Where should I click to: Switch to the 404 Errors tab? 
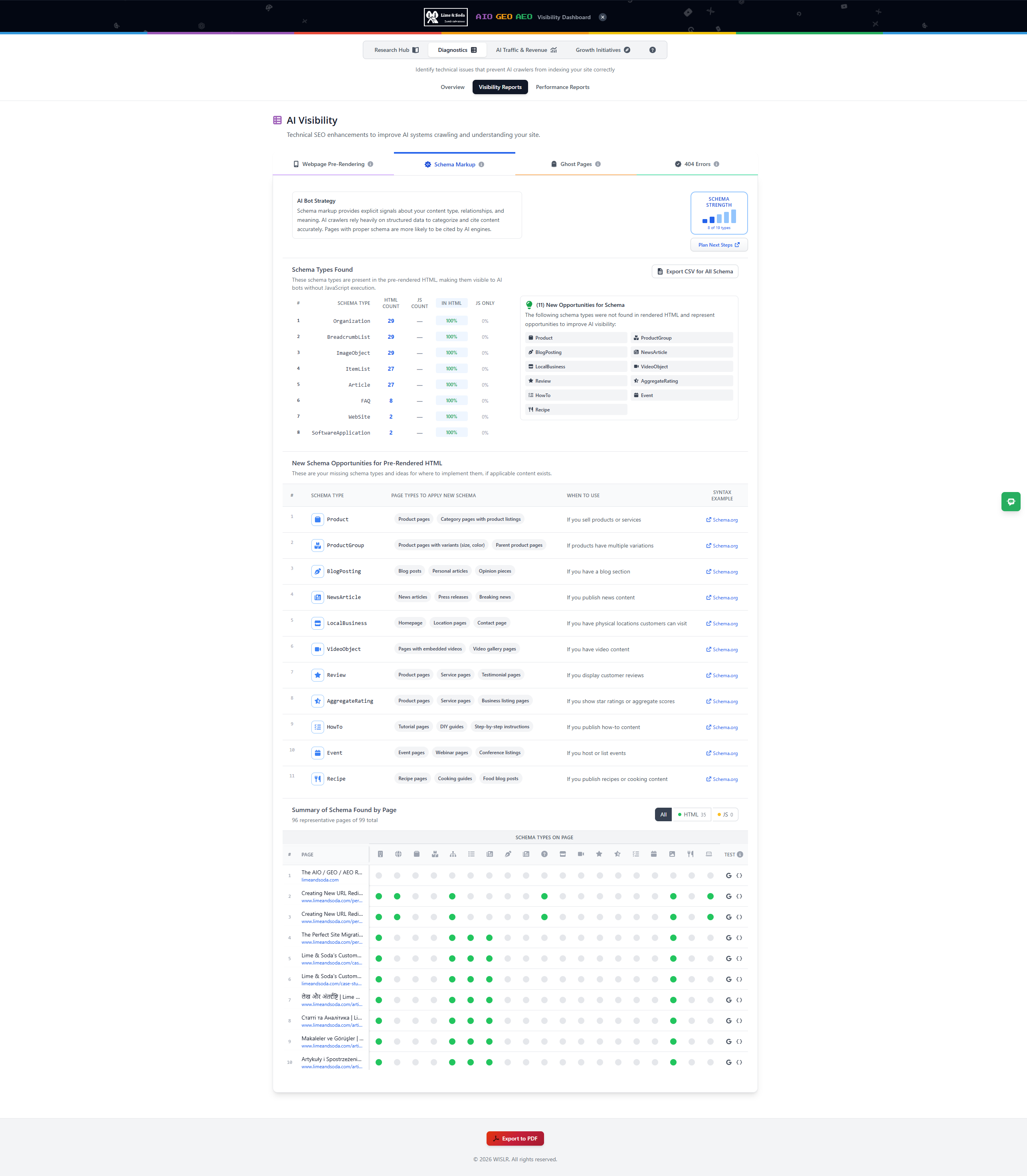697,164
